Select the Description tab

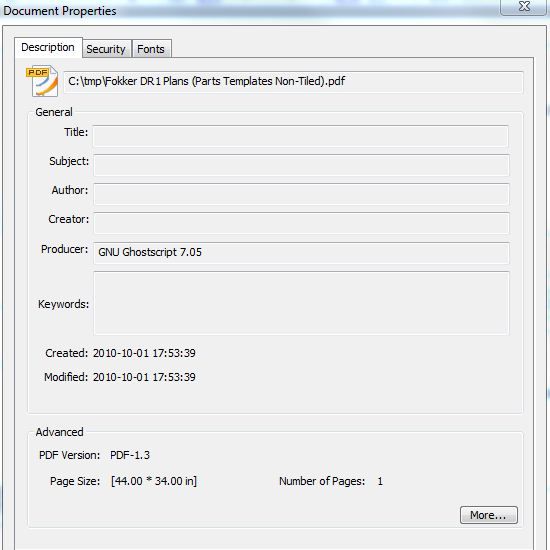48,47
